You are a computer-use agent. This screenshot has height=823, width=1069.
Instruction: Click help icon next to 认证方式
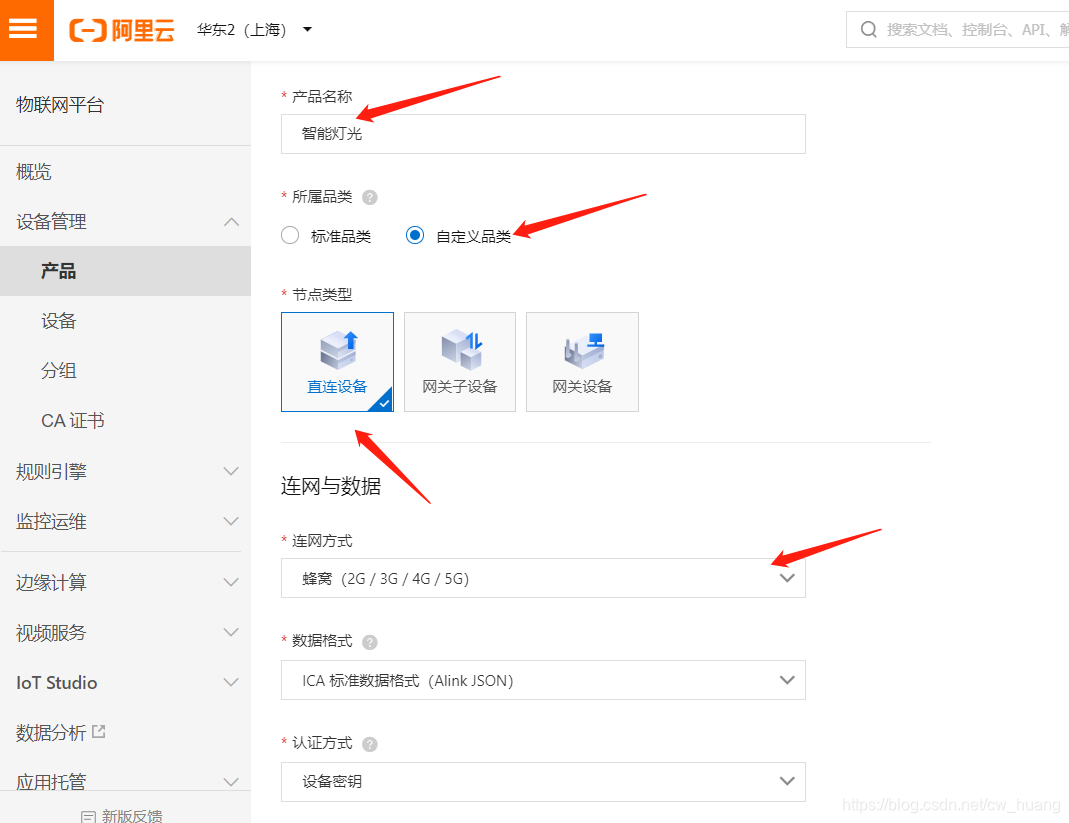(370, 744)
